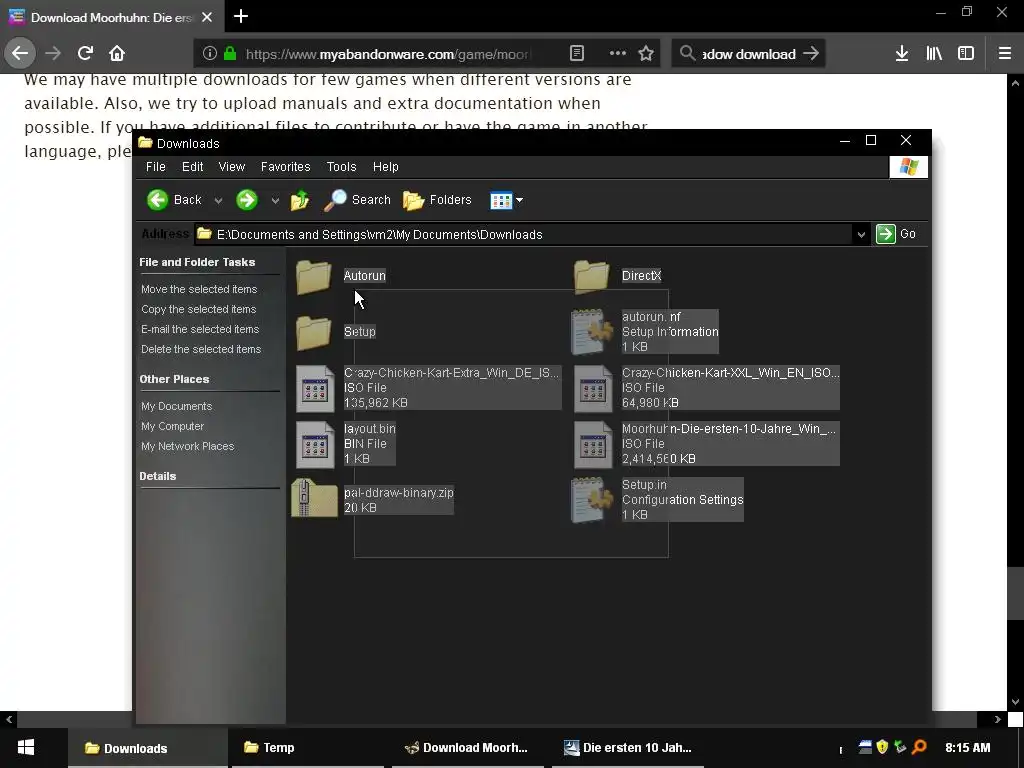Close the Download Moorhuhn browser tab

207,18
